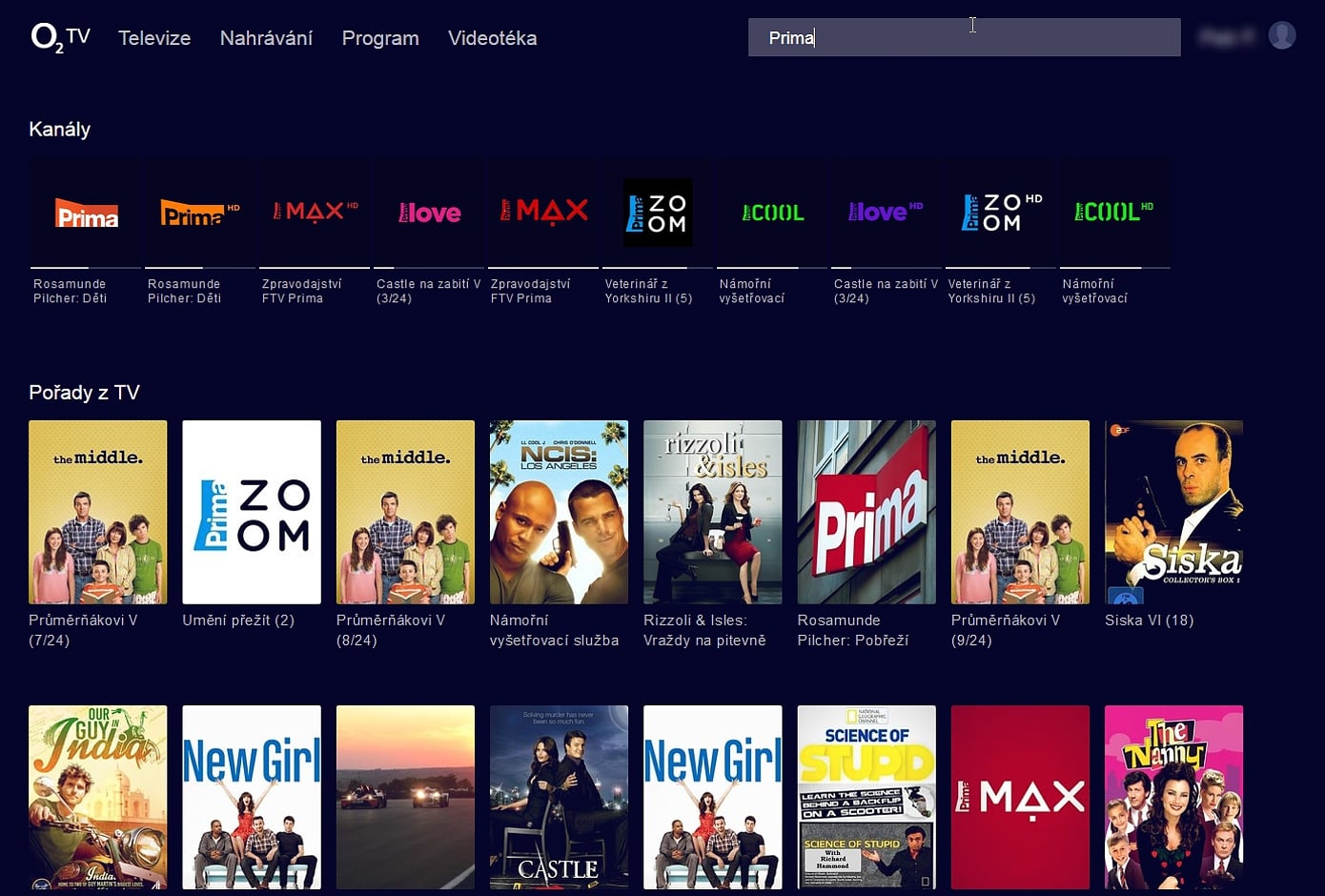Click the 'Průměrňákovi V (9/24)' title text
1325x896 pixels.
(1006, 630)
